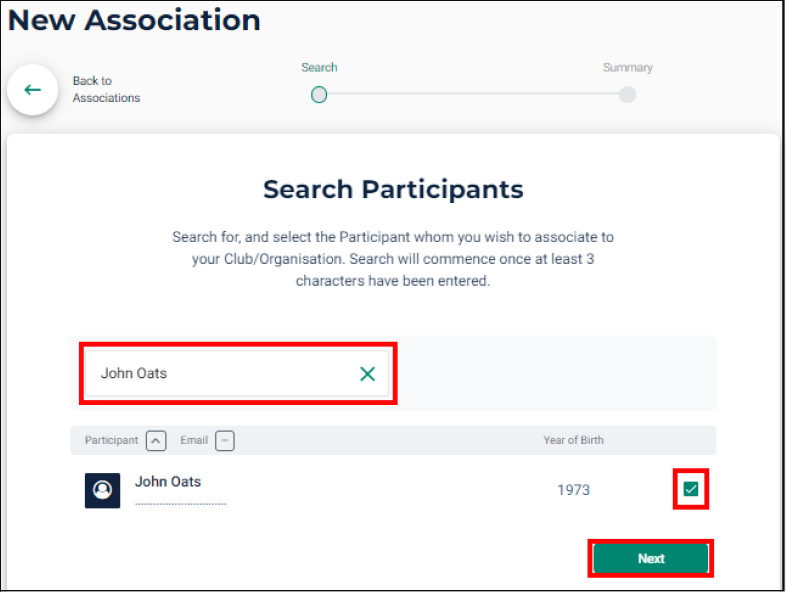This screenshot has width=786, height=592.
Task: Click the Email column header label
Action: pyautogui.click(x=194, y=440)
